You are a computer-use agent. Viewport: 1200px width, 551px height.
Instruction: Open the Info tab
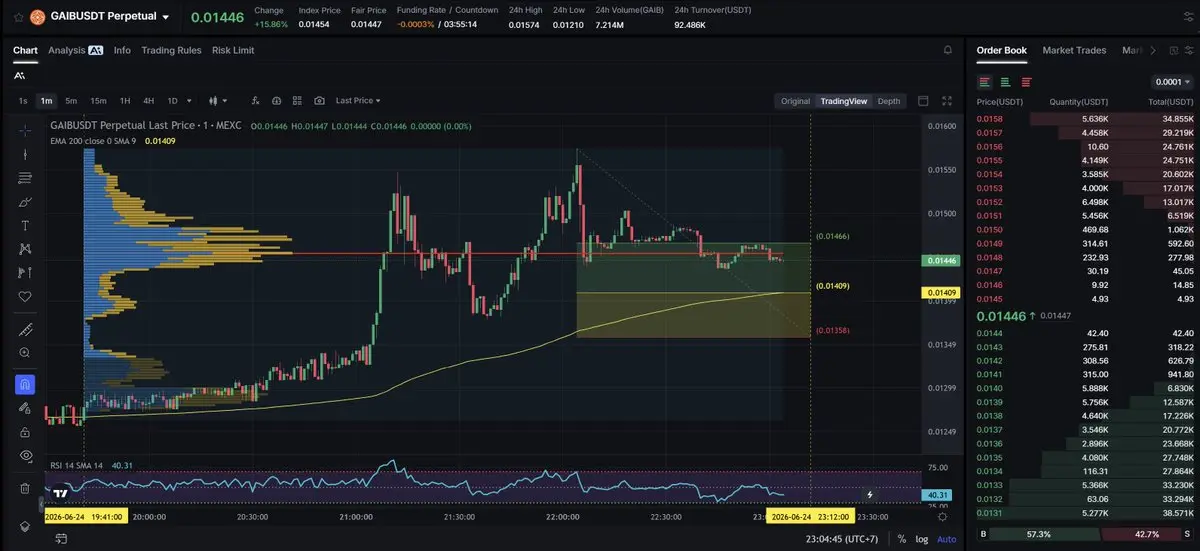tap(122, 50)
